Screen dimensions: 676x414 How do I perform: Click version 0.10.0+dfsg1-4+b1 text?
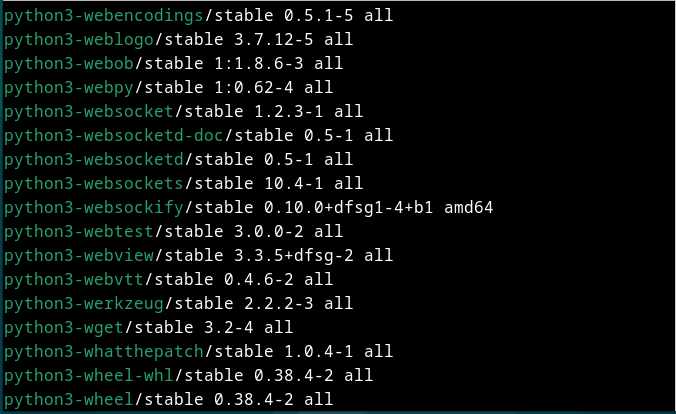pyautogui.click(x=349, y=208)
